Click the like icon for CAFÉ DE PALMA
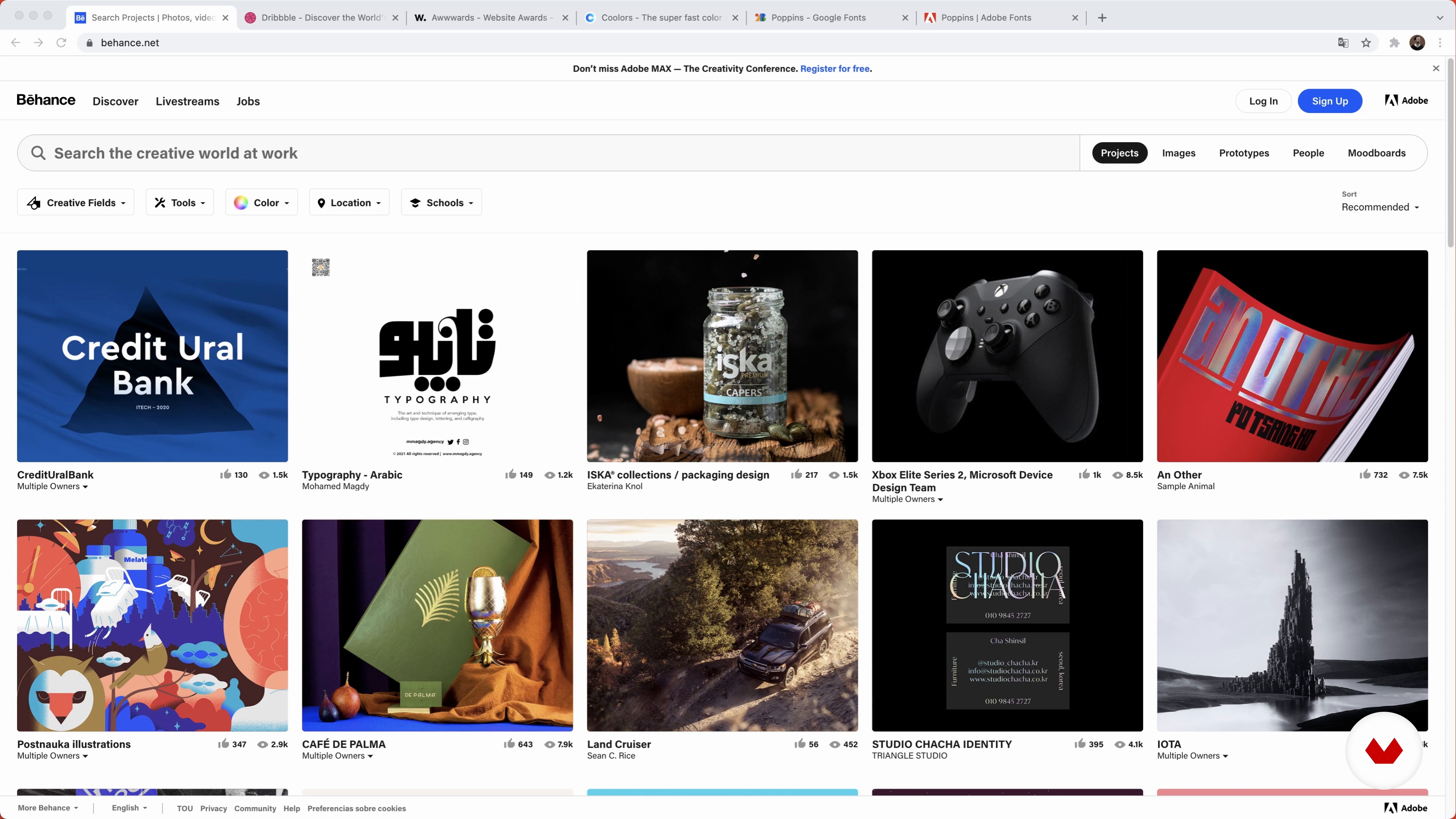The image size is (1456, 819). click(509, 744)
